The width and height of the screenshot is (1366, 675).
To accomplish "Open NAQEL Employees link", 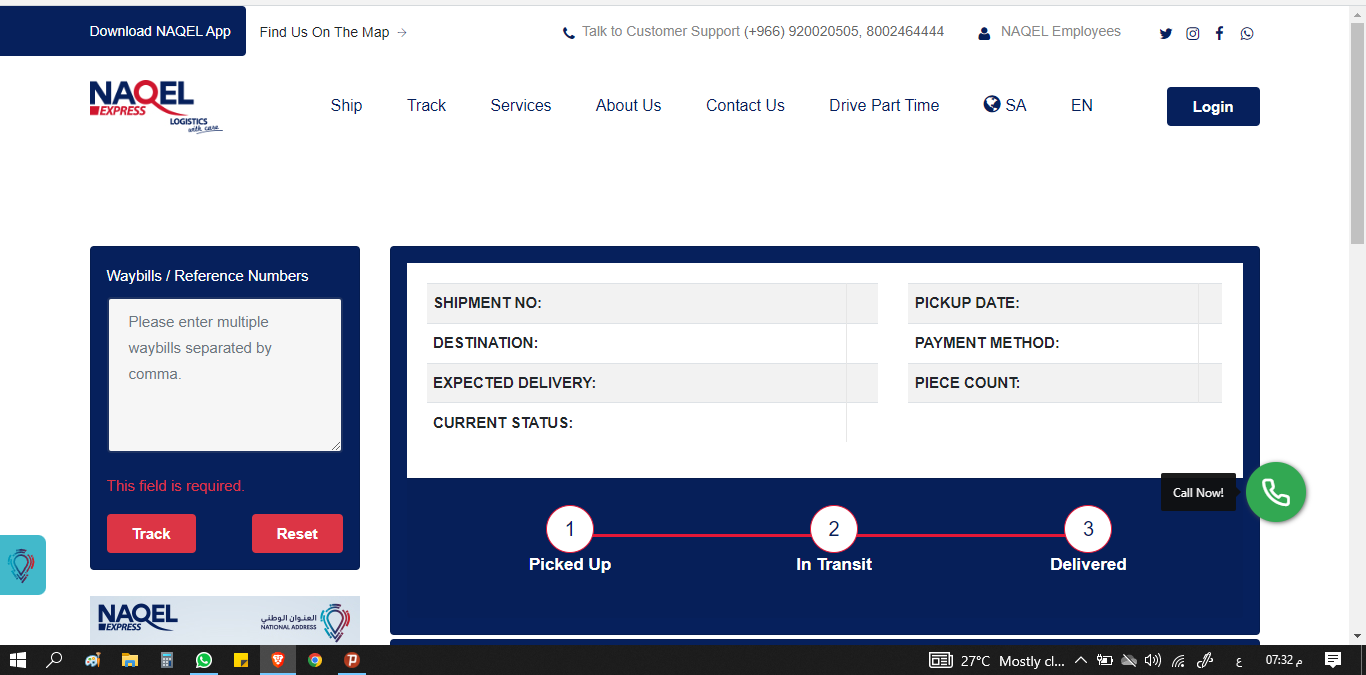I will 1049,32.
